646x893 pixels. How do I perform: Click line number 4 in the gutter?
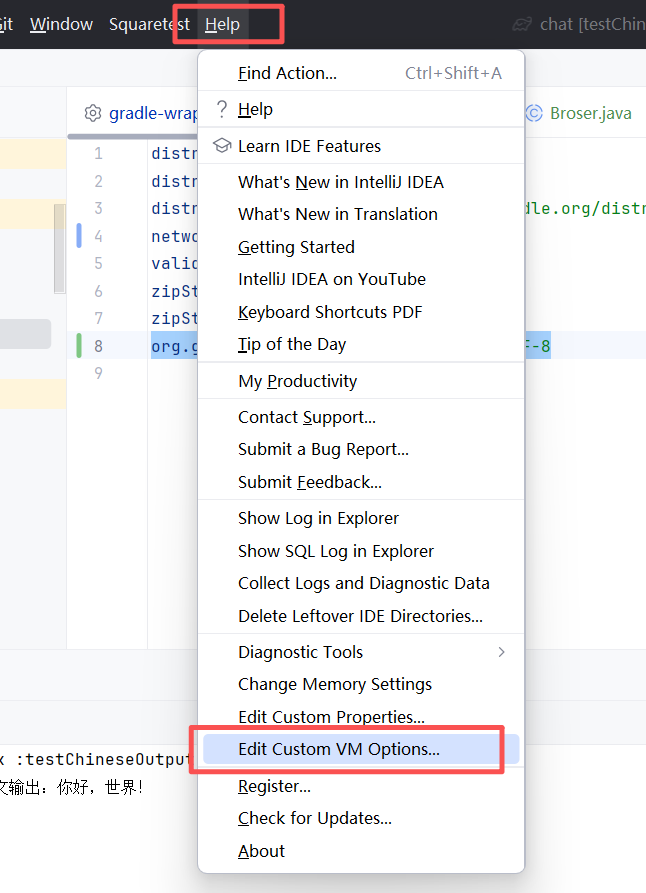99,236
